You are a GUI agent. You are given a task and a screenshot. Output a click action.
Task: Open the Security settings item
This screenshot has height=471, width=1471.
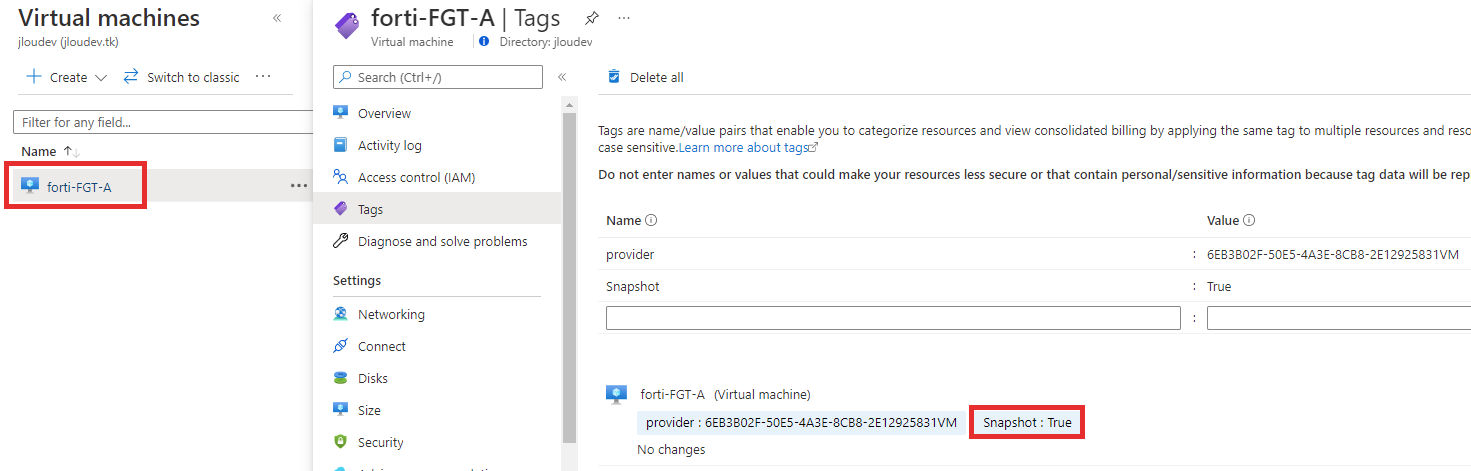coord(381,442)
